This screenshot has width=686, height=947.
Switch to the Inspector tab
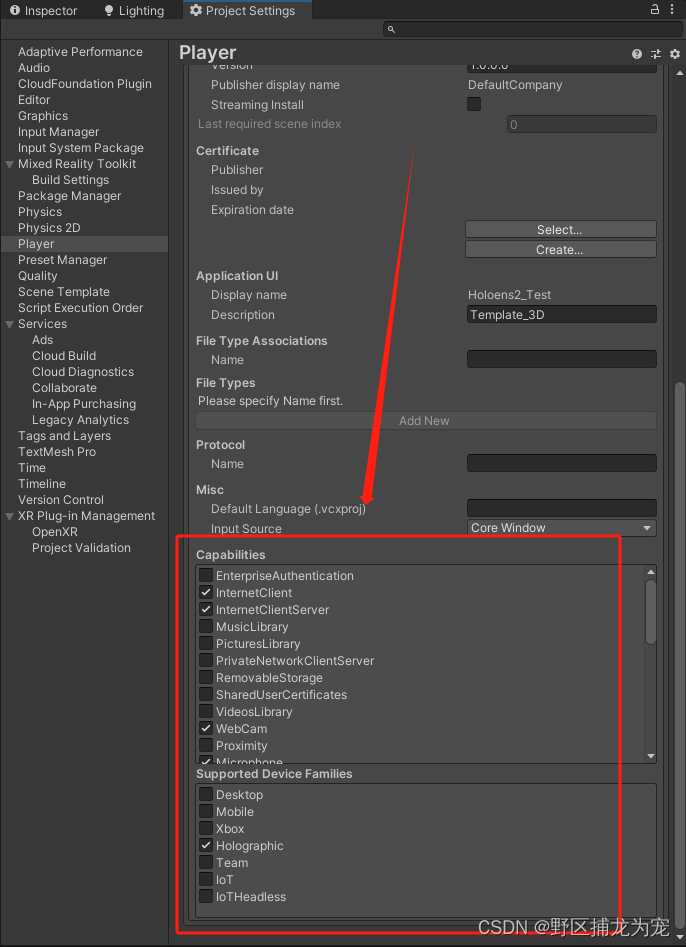click(x=43, y=11)
